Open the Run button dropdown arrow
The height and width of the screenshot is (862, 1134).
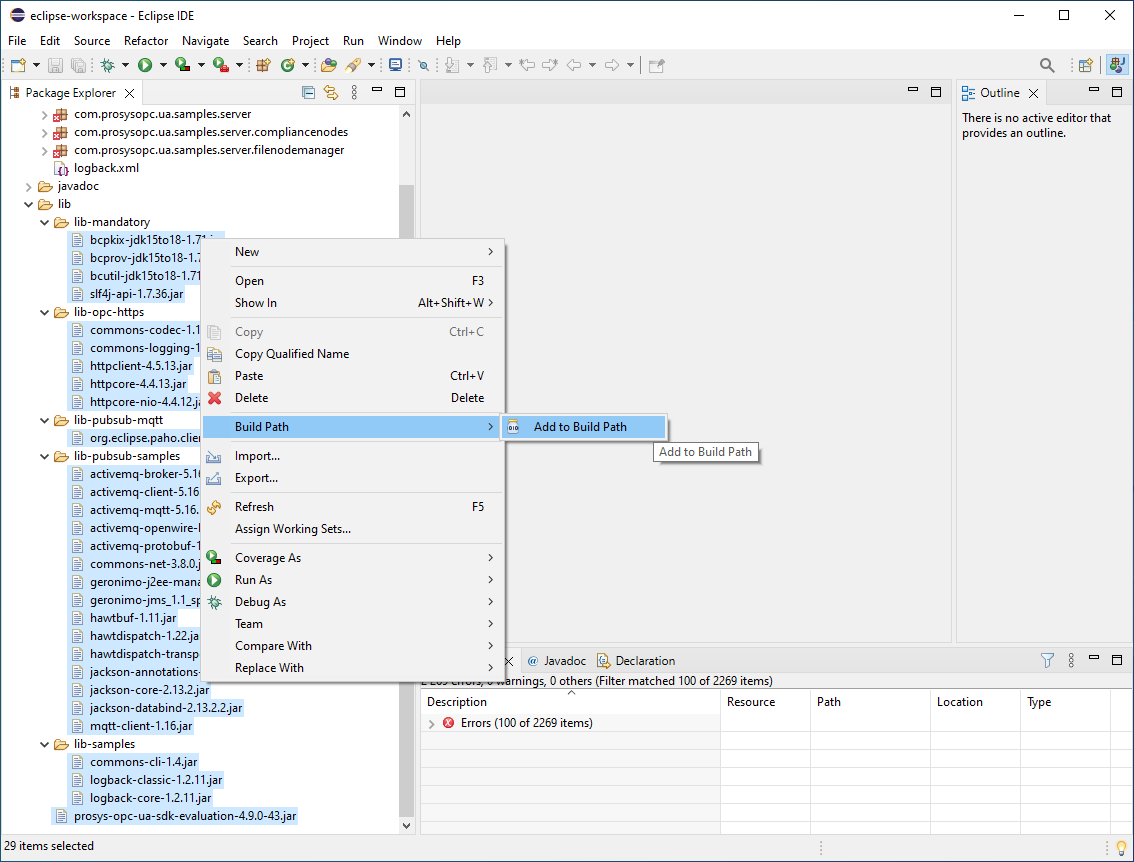tap(163, 65)
